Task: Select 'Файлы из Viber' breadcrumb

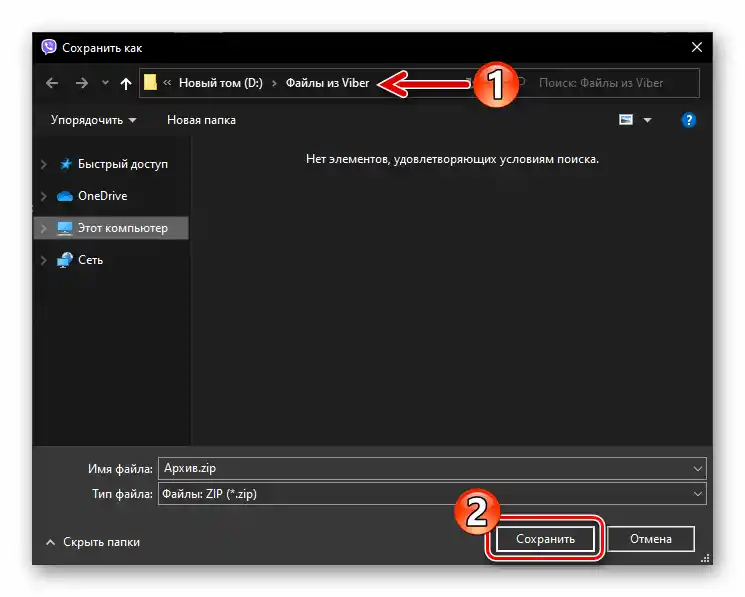Action: tap(327, 83)
